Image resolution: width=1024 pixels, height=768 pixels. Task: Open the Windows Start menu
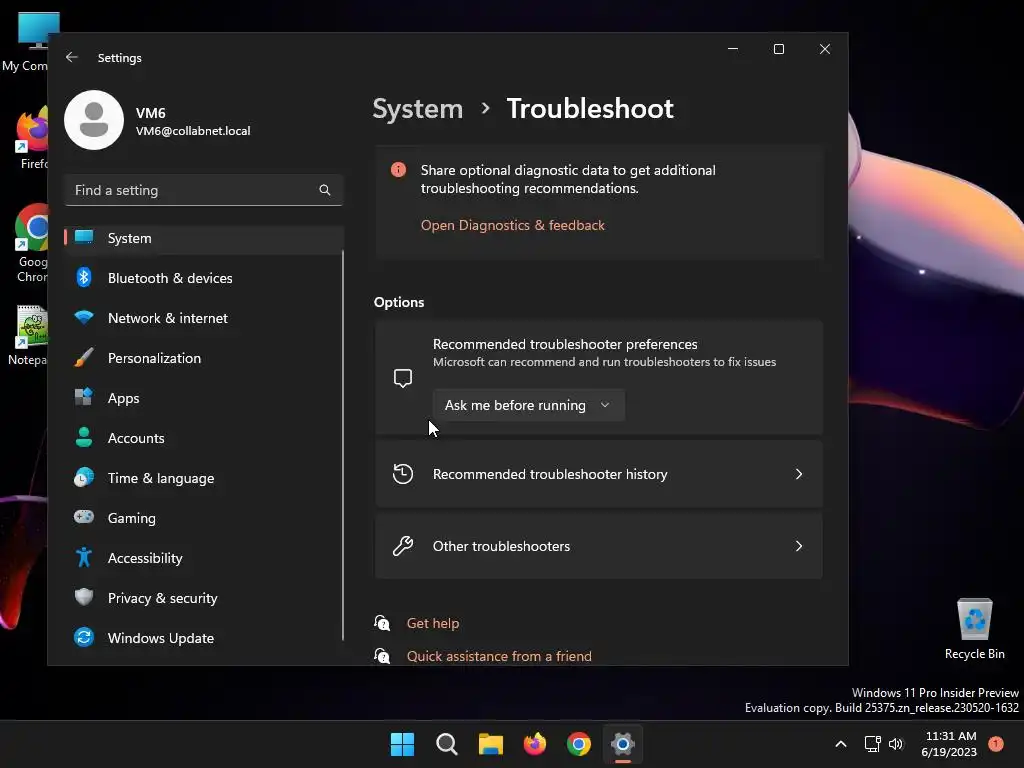coord(402,744)
